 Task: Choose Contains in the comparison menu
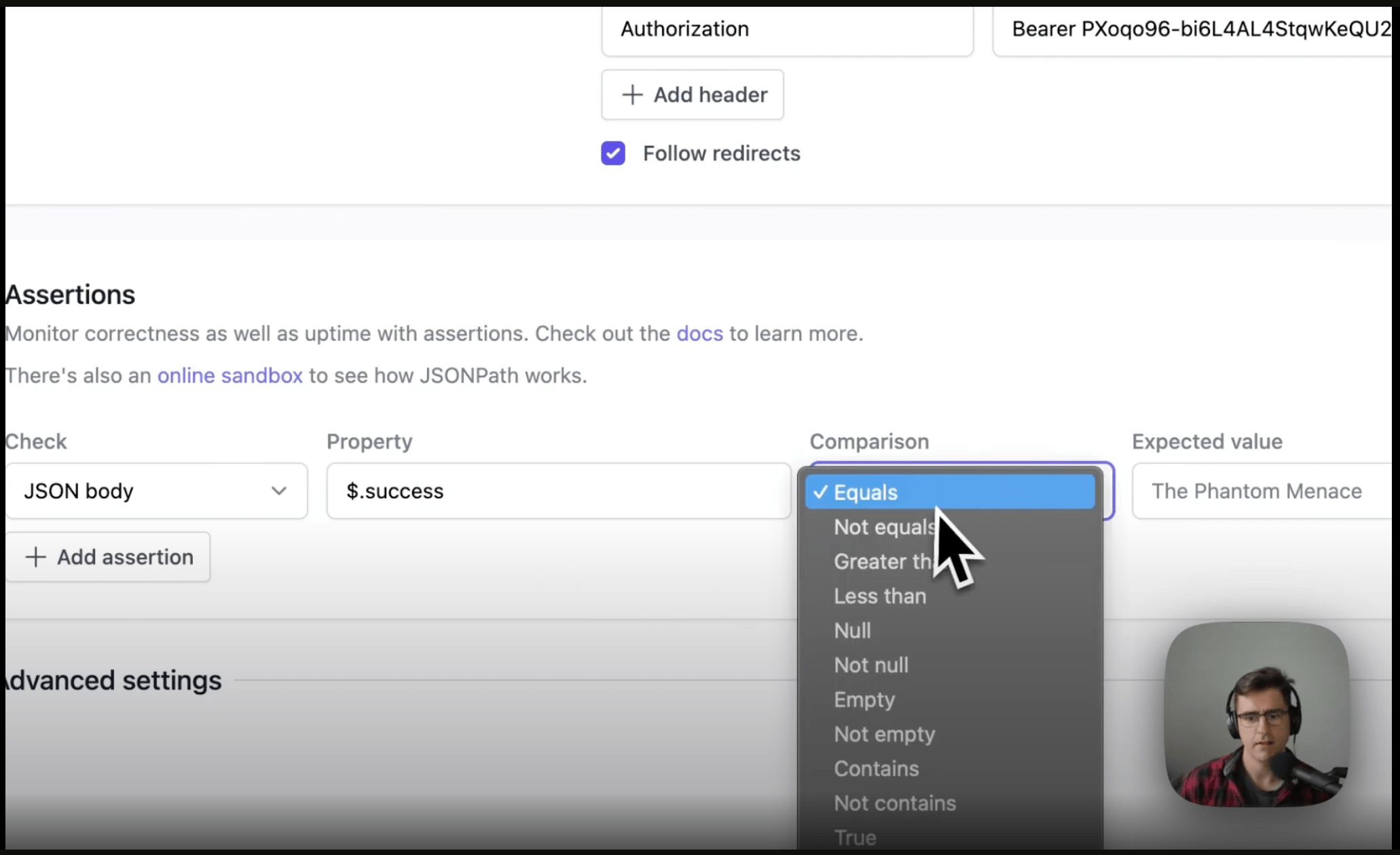(876, 769)
